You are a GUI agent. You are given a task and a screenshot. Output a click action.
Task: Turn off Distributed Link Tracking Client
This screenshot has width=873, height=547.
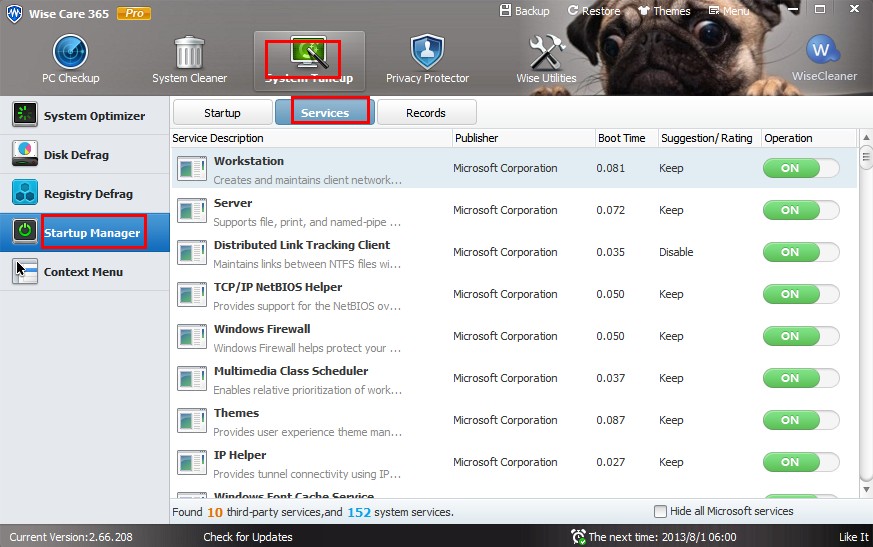pos(801,252)
